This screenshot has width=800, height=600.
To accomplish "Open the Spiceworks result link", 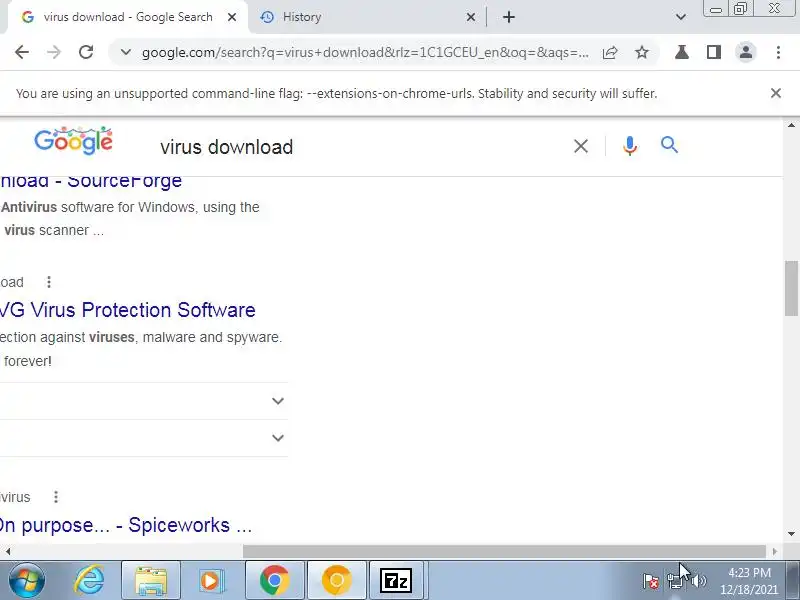I will click(x=126, y=525).
